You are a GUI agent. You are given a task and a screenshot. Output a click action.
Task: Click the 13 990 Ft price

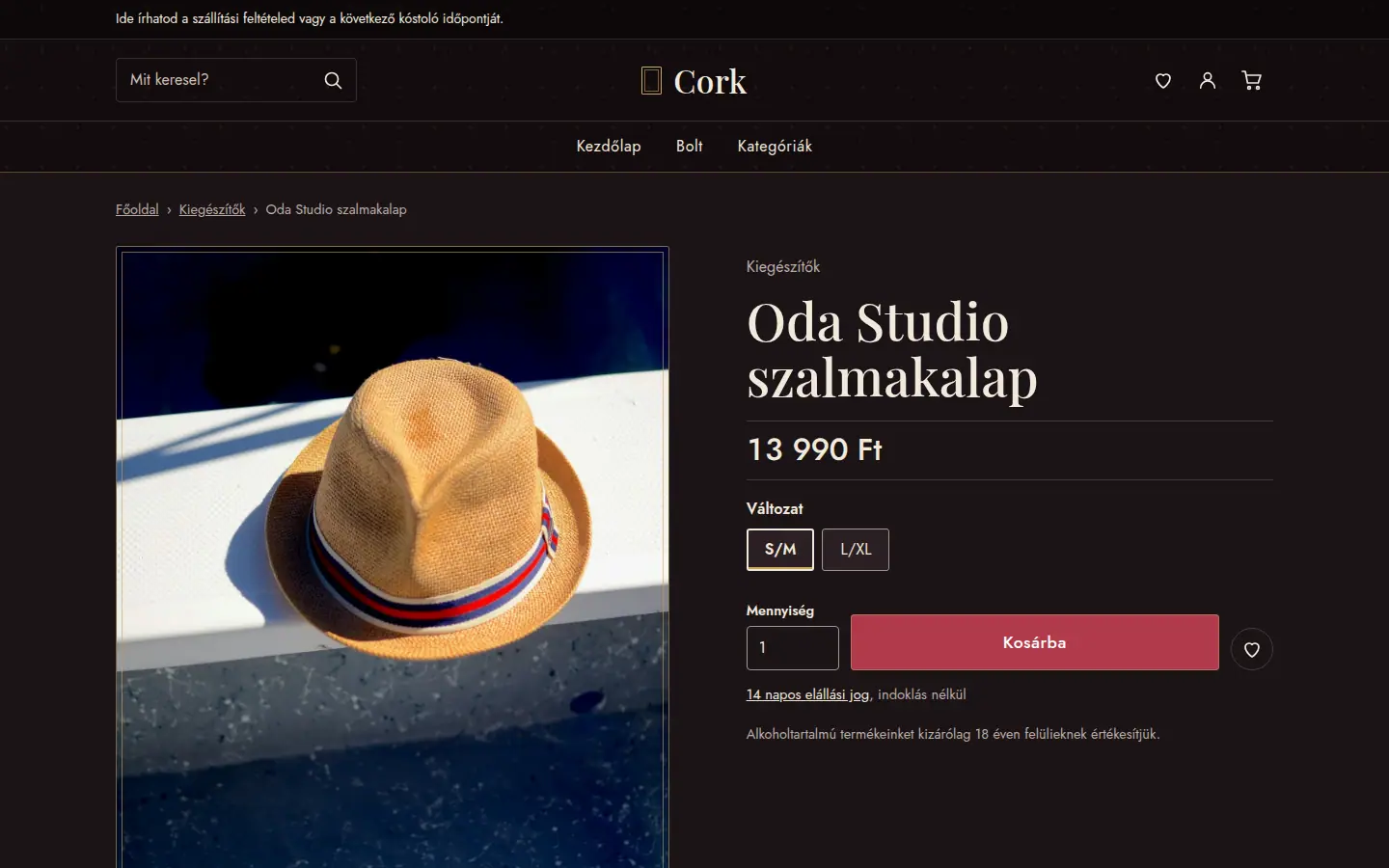click(x=815, y=449)
